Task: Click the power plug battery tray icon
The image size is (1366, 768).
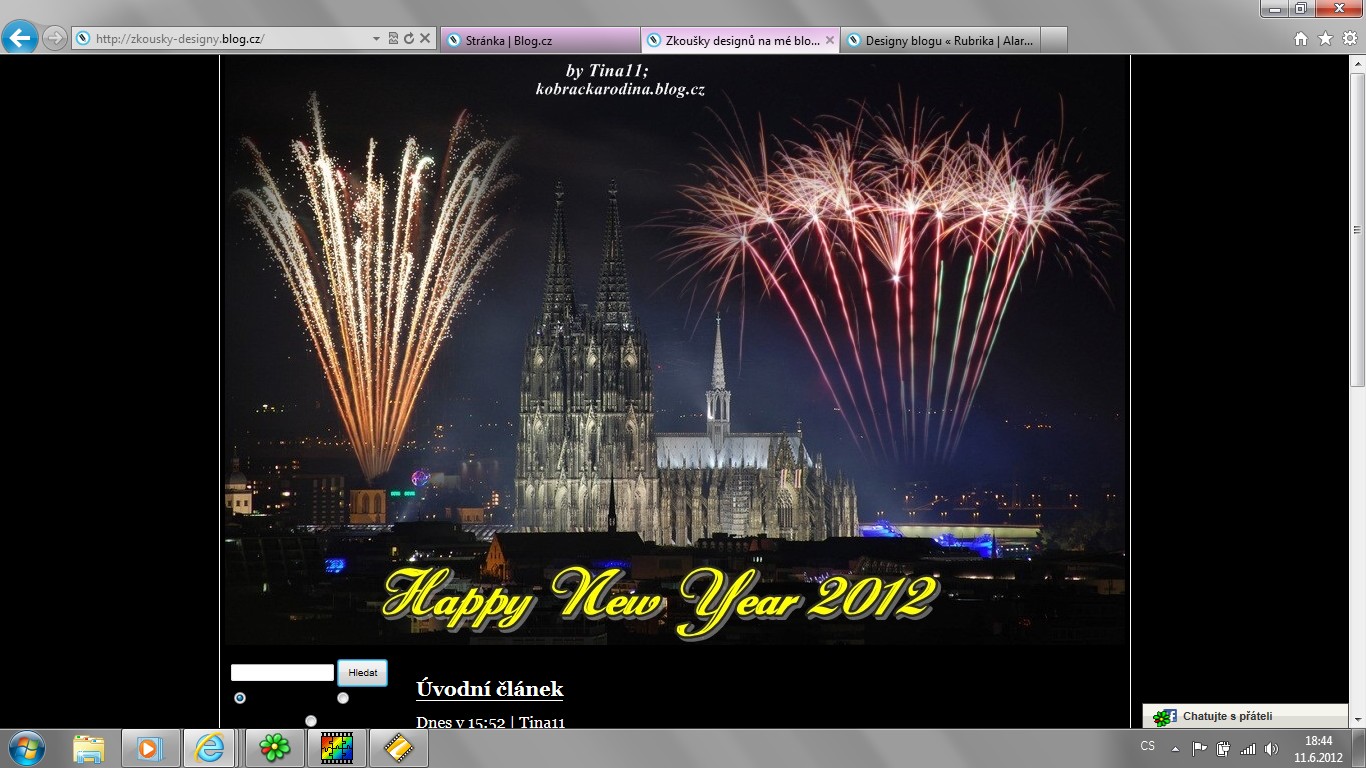Action: tap(1223, 748)
